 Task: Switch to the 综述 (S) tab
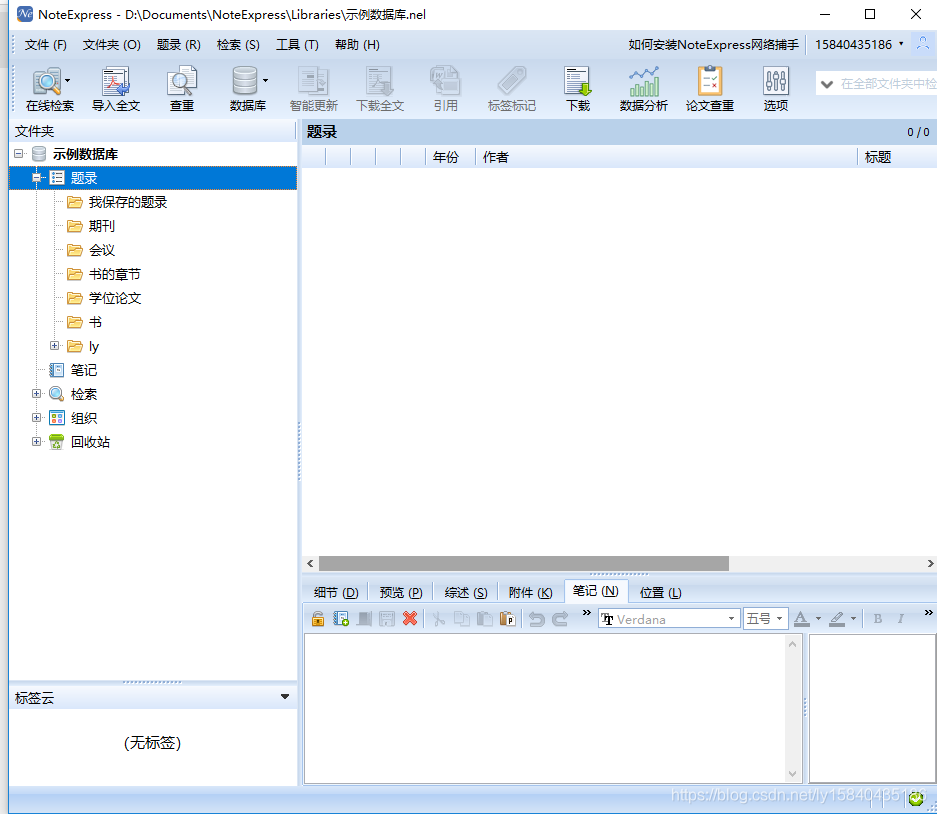[466, 592]
